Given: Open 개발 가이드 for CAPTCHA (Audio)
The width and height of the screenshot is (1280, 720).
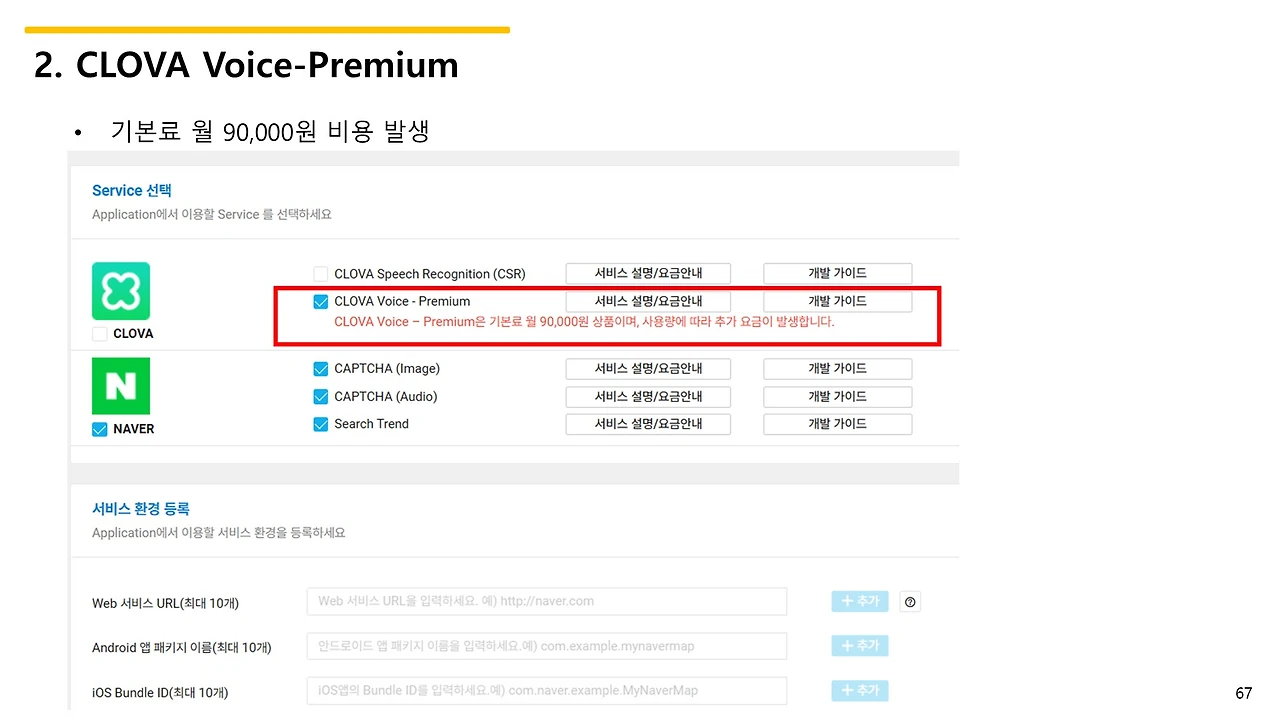Looking at the screenshot, I should (838, 396).
